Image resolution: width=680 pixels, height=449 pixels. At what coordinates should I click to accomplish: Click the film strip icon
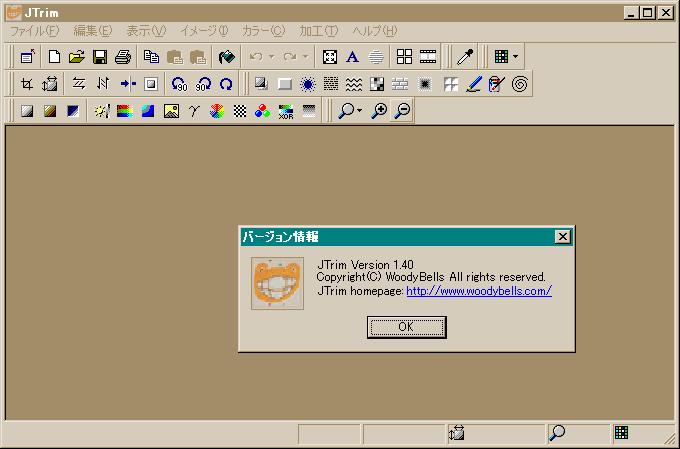pyautogui.click(x=428, y=56)
